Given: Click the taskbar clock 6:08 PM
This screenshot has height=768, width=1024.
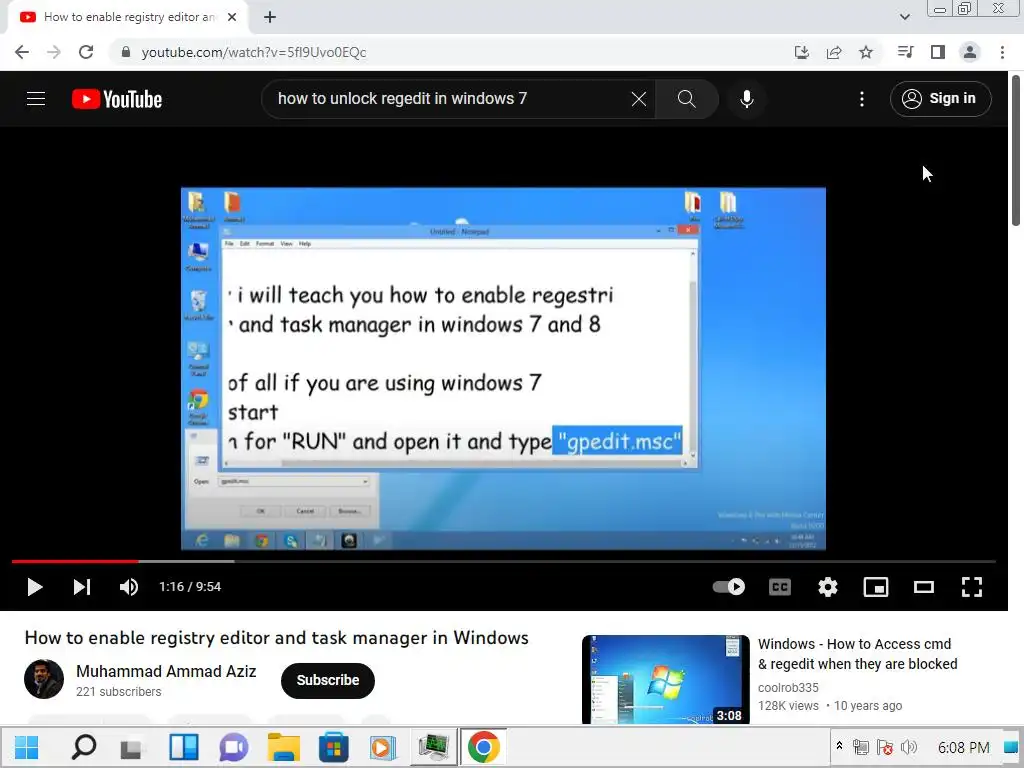Looking at the screenshot, I should [963, 747].
